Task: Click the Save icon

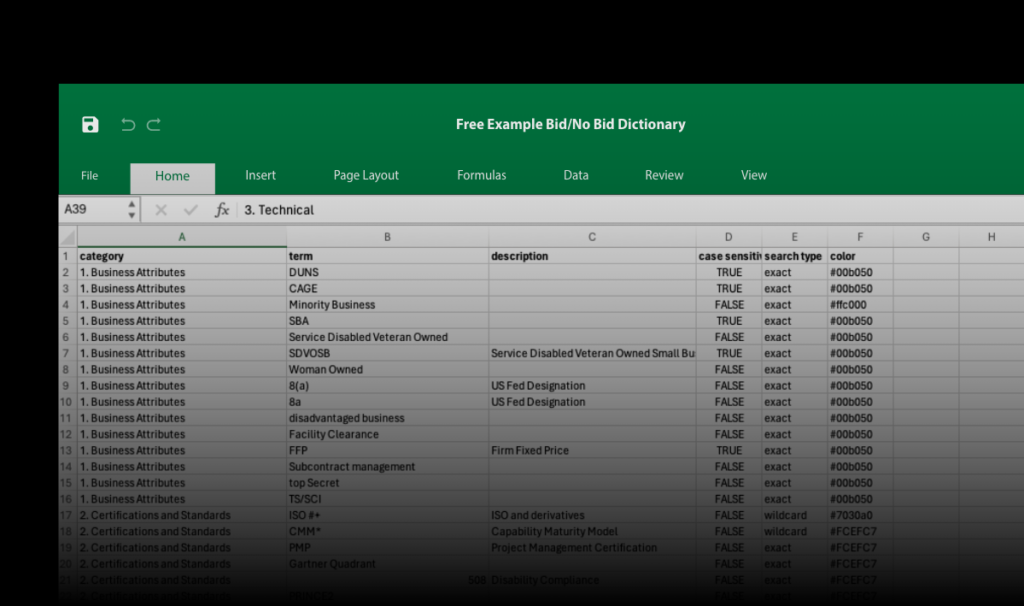Action: [x=90, y=124]
